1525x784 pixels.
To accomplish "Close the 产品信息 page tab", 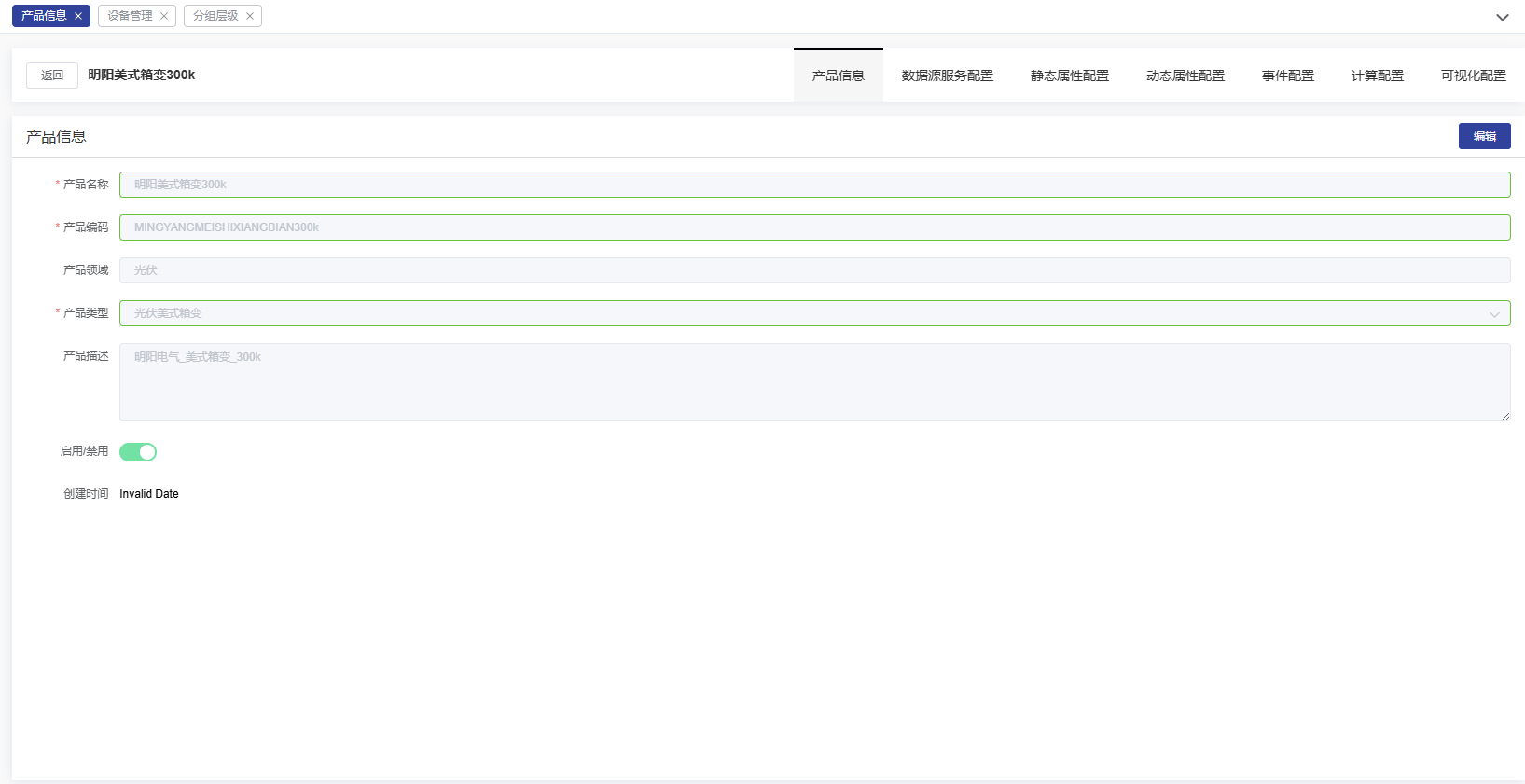I will coord(78,16).
